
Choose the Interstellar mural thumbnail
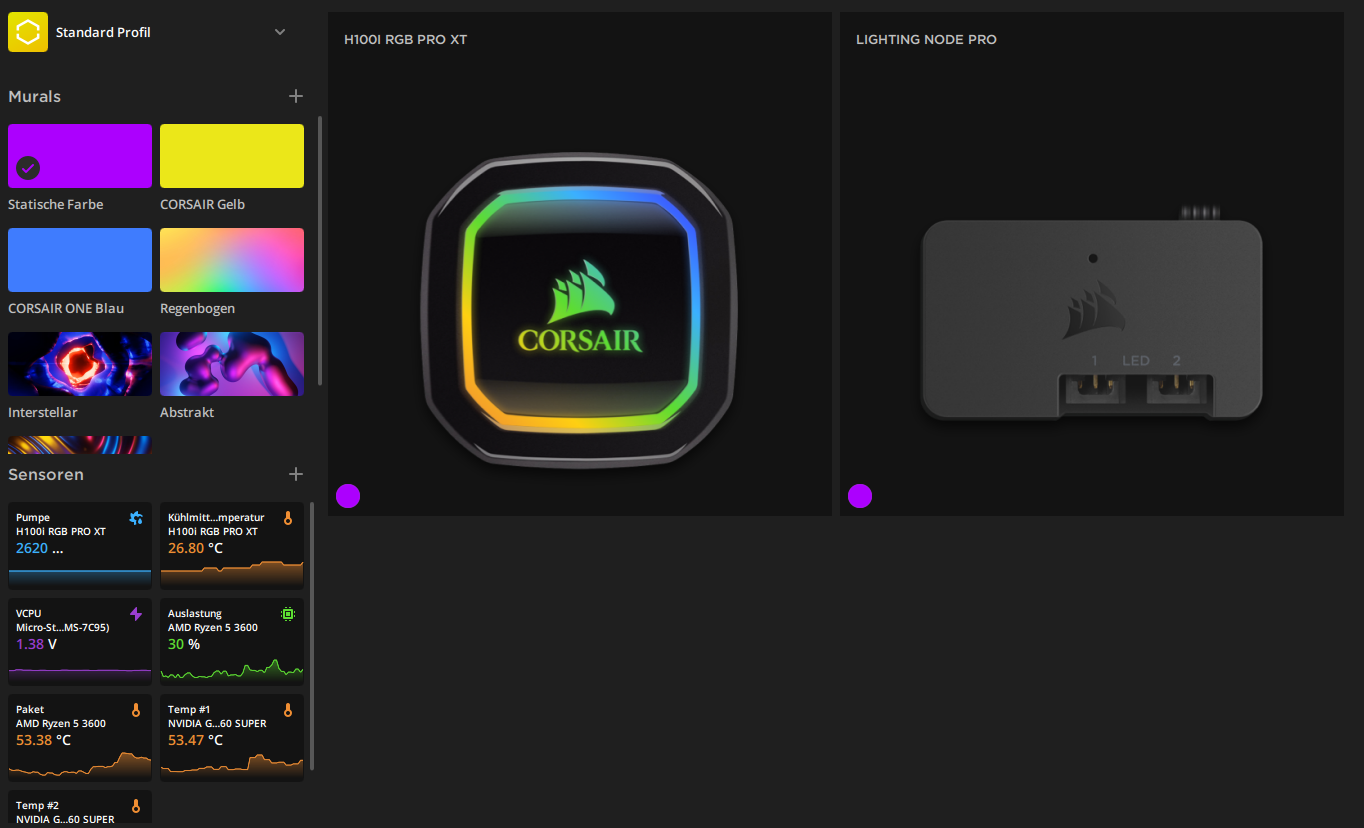click(x=80, y=364)
